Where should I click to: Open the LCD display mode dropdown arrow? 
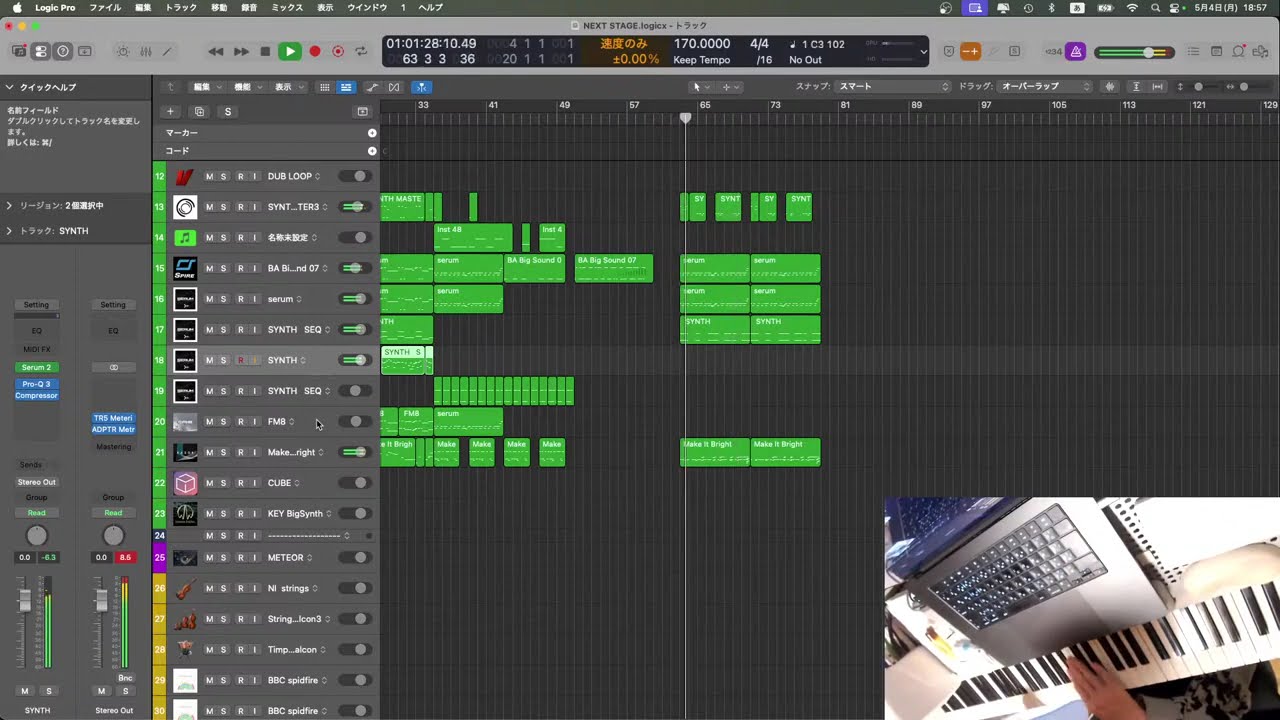pos(922,51)
